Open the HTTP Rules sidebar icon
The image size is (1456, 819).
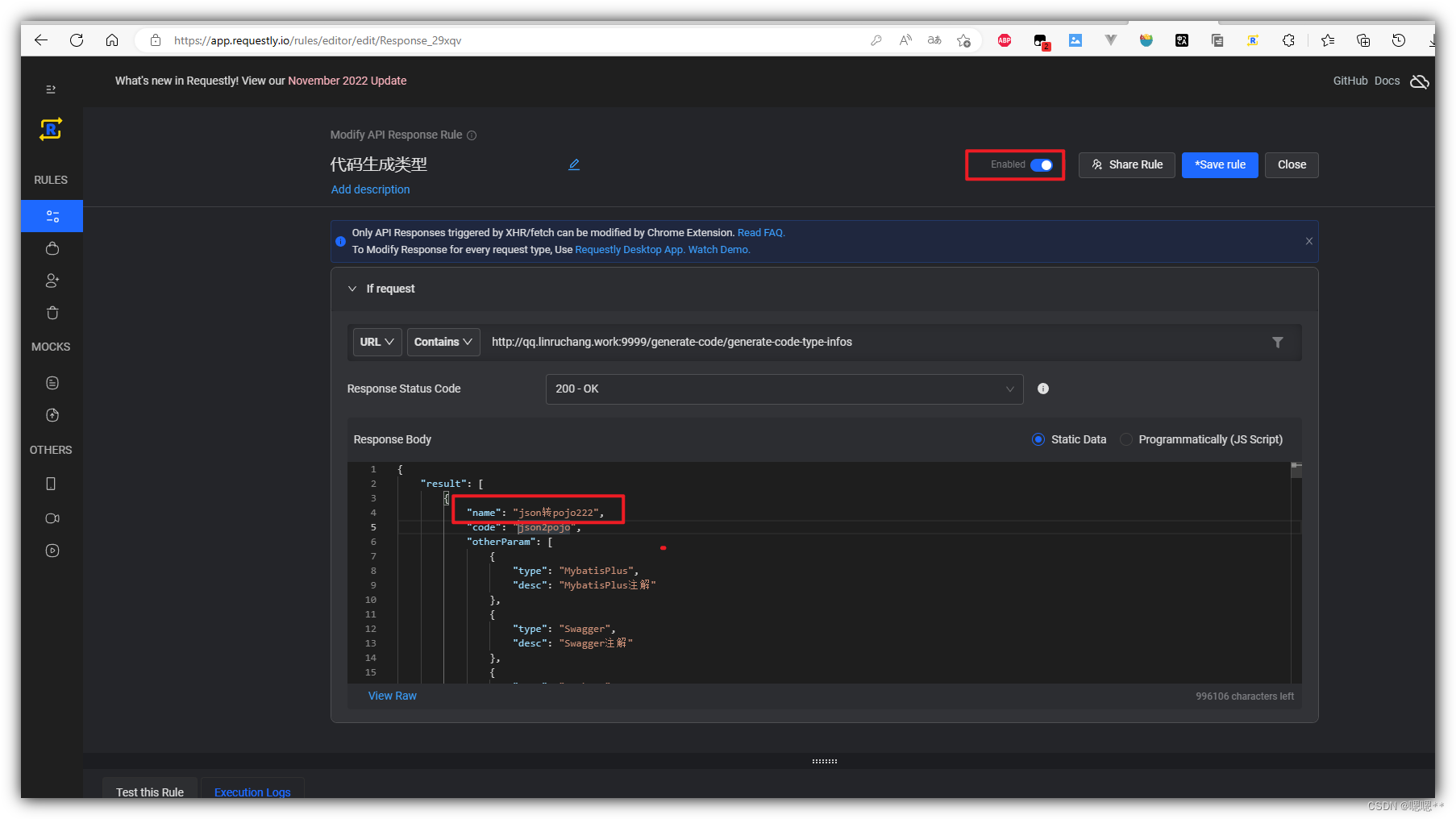pos(52,216)
